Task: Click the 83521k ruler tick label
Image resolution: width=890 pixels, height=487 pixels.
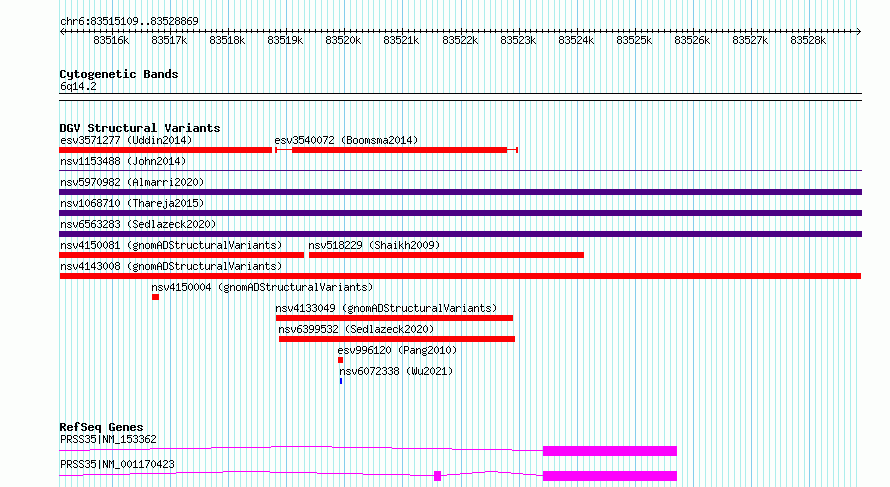Action: 401,40
